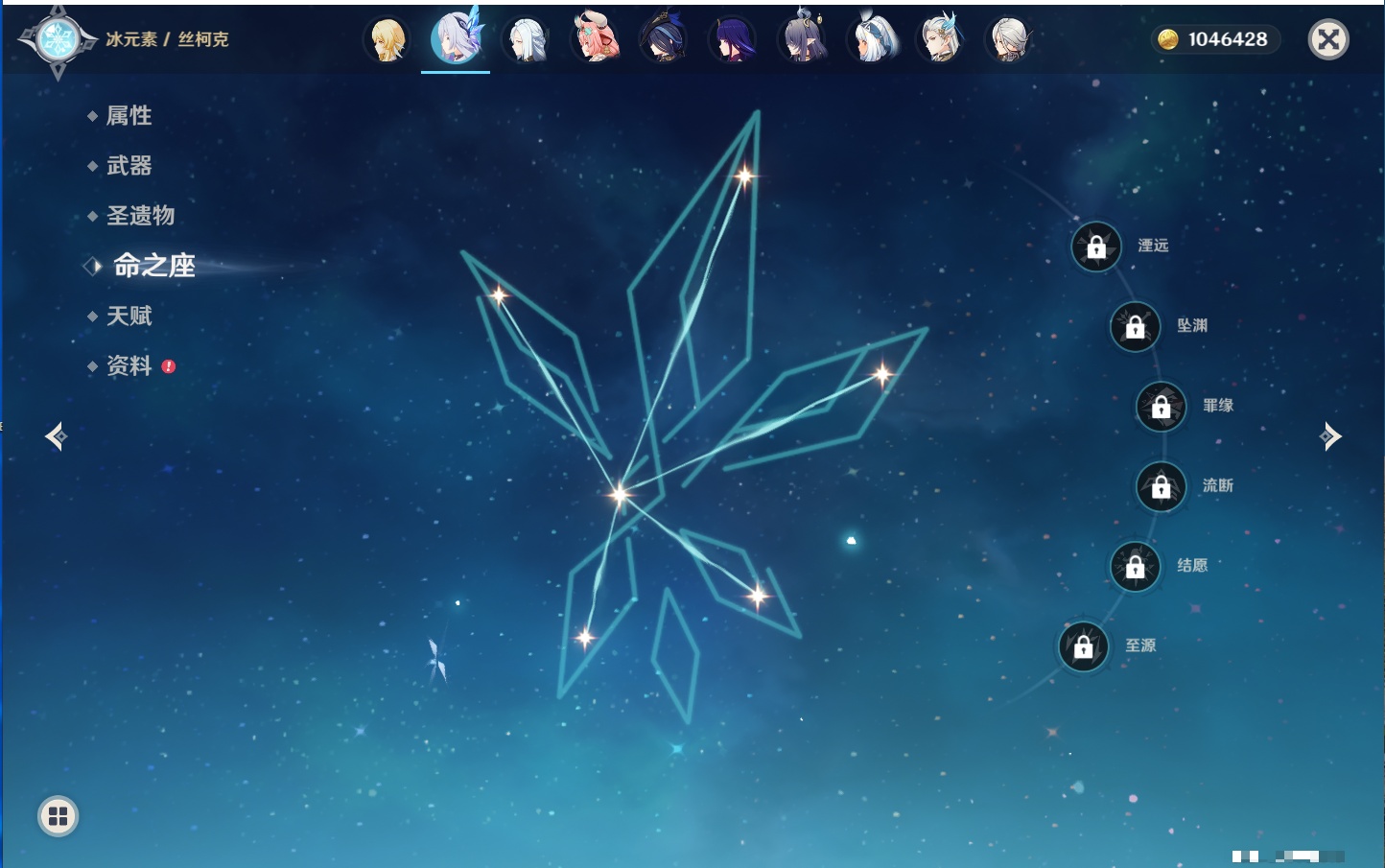1385x868 pixels.
Task: Open the 圣遗物 artifacts tab
Action: 140,216
